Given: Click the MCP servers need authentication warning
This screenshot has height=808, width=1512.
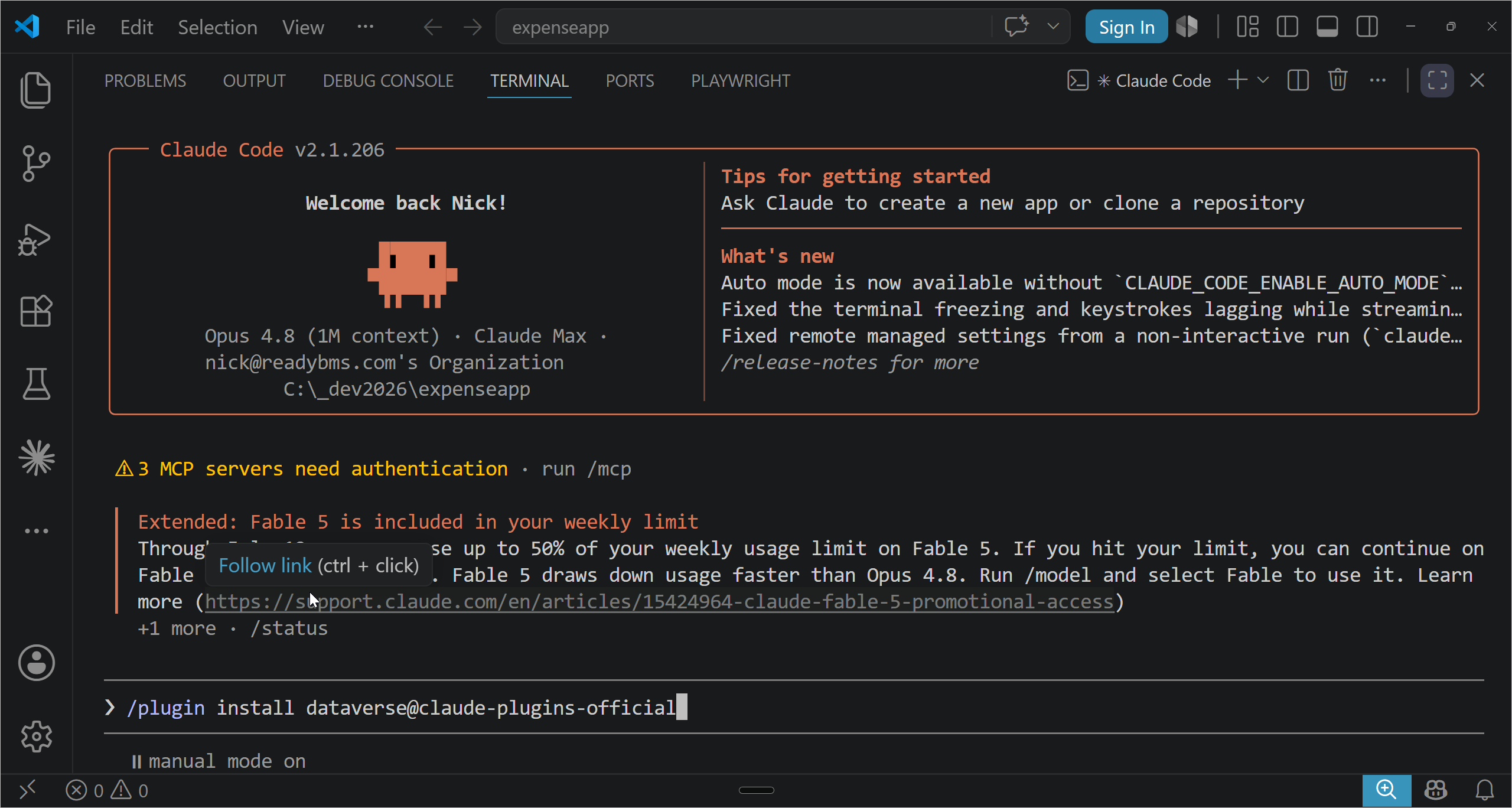Looking at the screenshot, I should [x=311, y=469].
